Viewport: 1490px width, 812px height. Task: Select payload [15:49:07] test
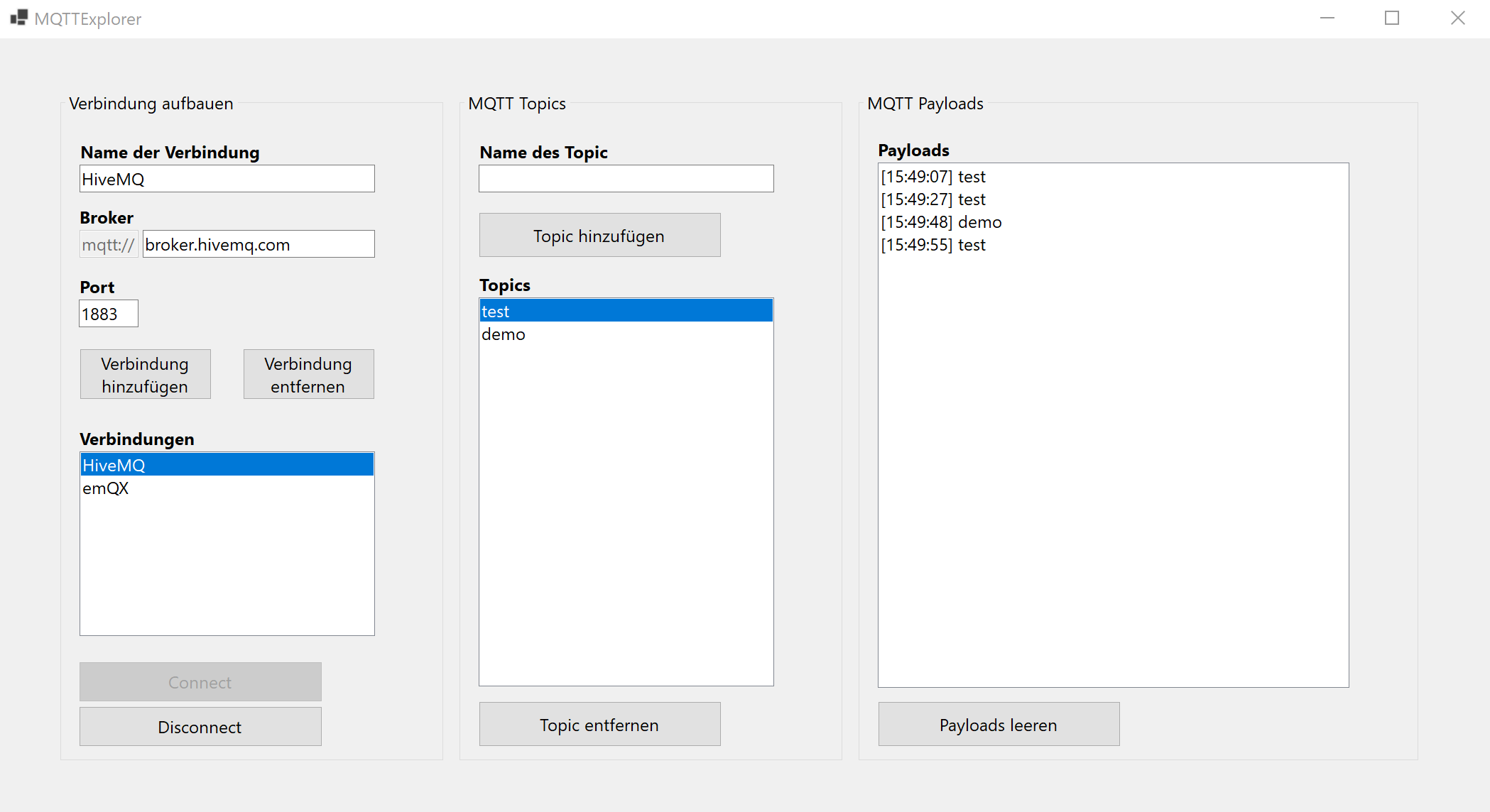click(x=1114, y=176)
